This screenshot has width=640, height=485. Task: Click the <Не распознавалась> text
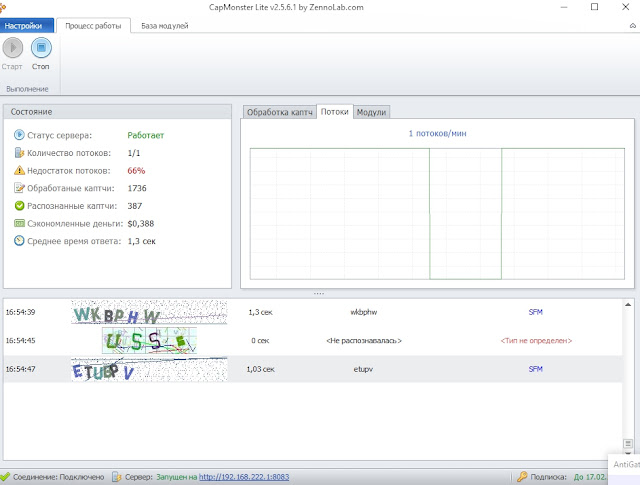pos(364,340)
